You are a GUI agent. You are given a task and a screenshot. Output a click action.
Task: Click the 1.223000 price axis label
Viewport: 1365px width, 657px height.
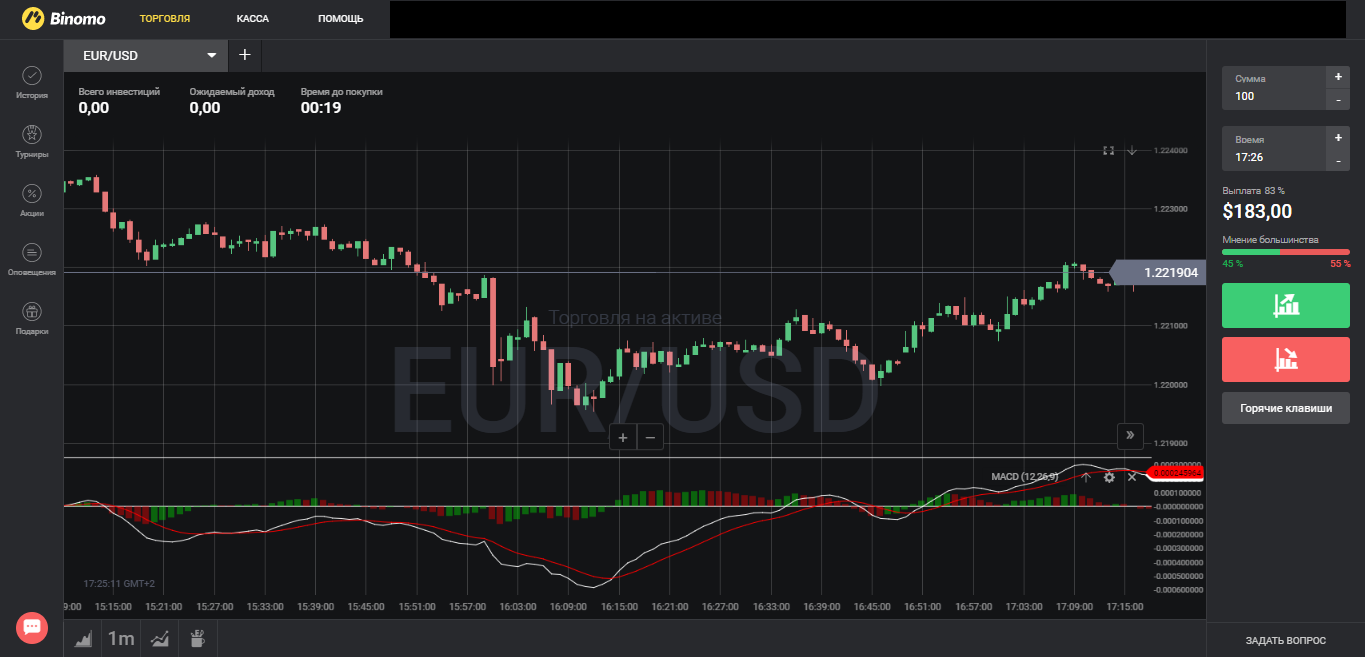pos(1171,209)
